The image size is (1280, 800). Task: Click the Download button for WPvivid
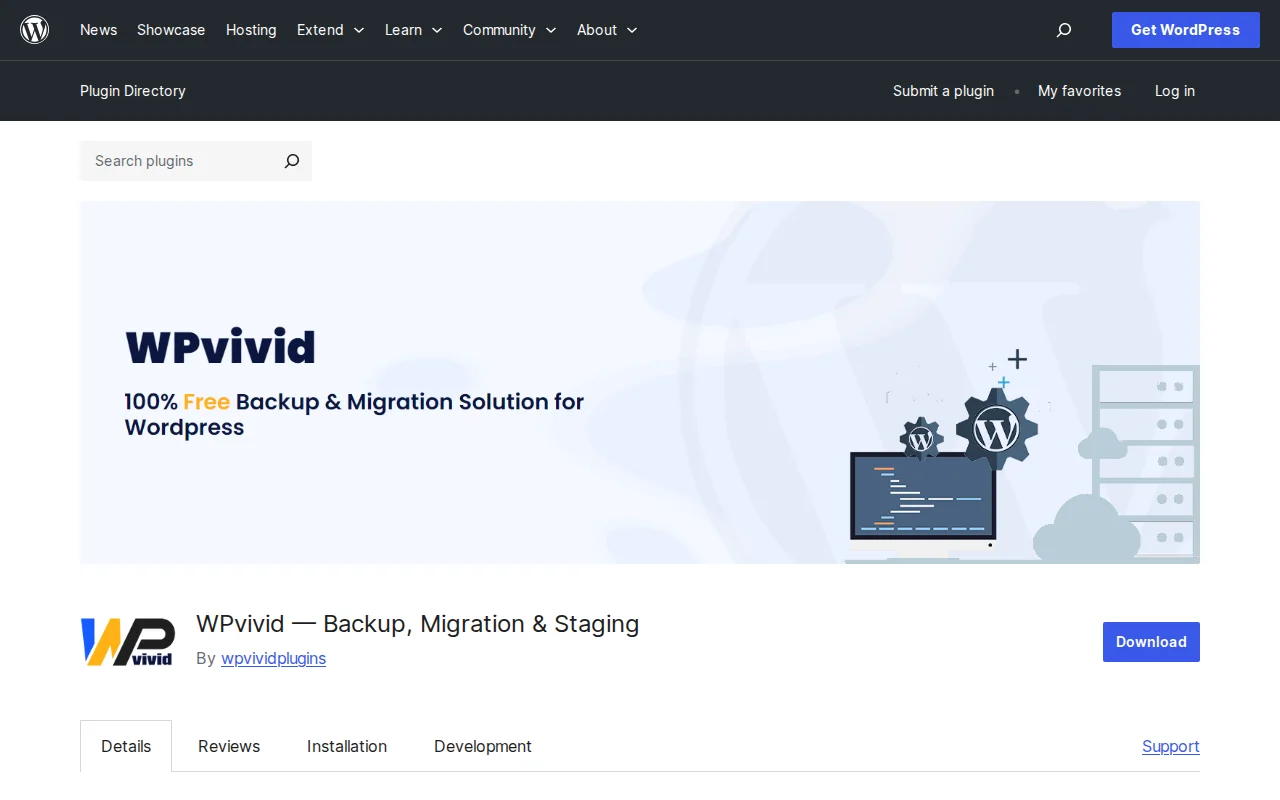[x=1151, y=642]
